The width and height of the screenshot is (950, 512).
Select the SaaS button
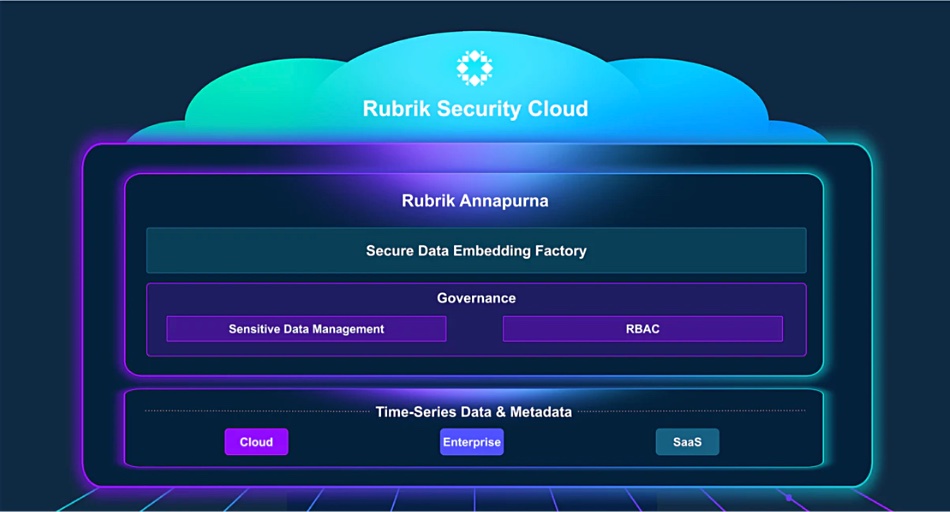click(687, 442)
